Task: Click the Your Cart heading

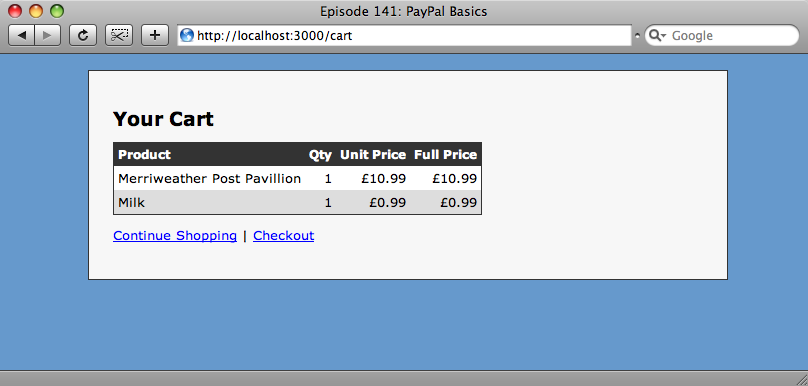Action: tap(163, 119)
